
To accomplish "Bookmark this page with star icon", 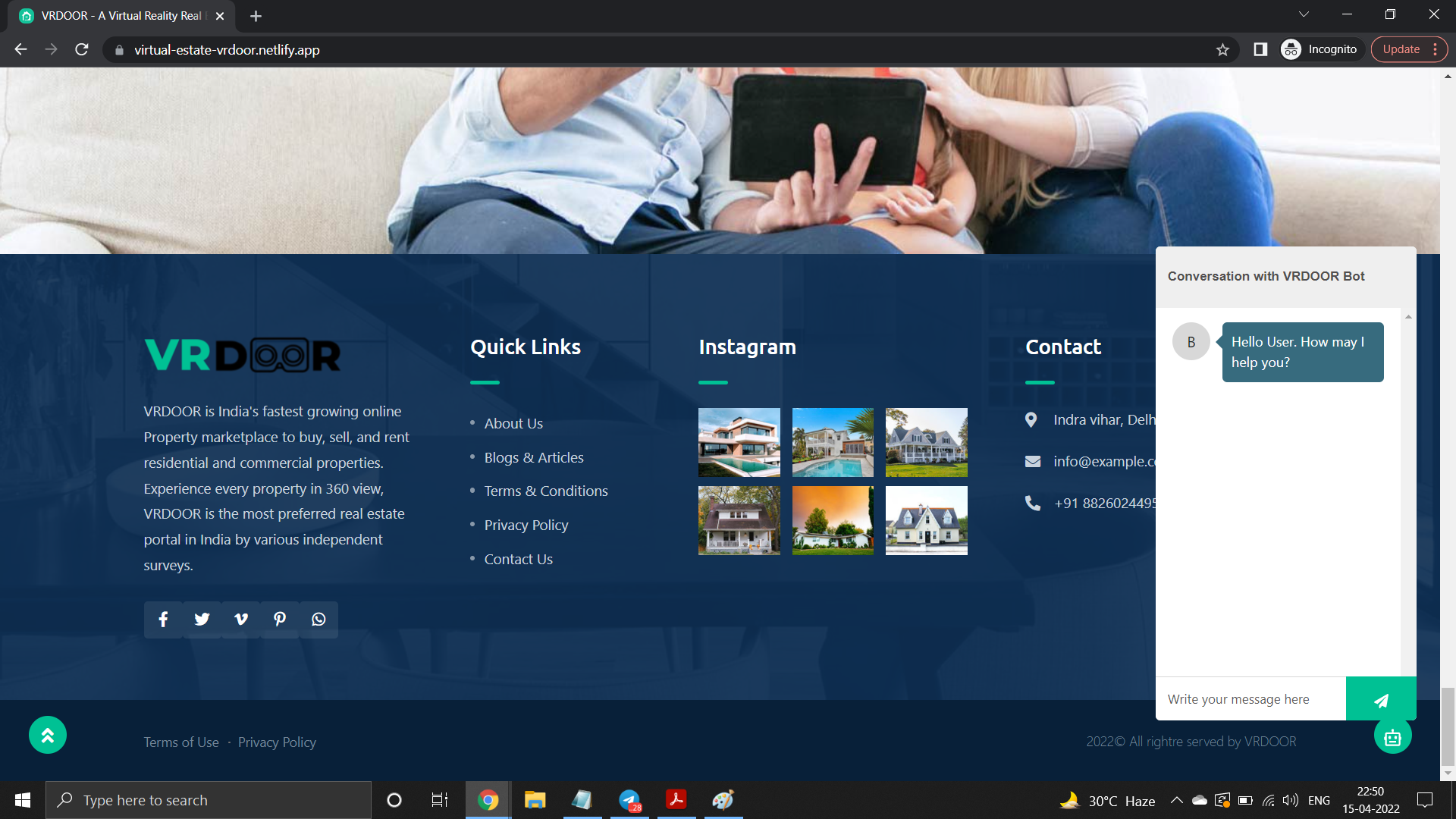I will tap(1222, 50).
